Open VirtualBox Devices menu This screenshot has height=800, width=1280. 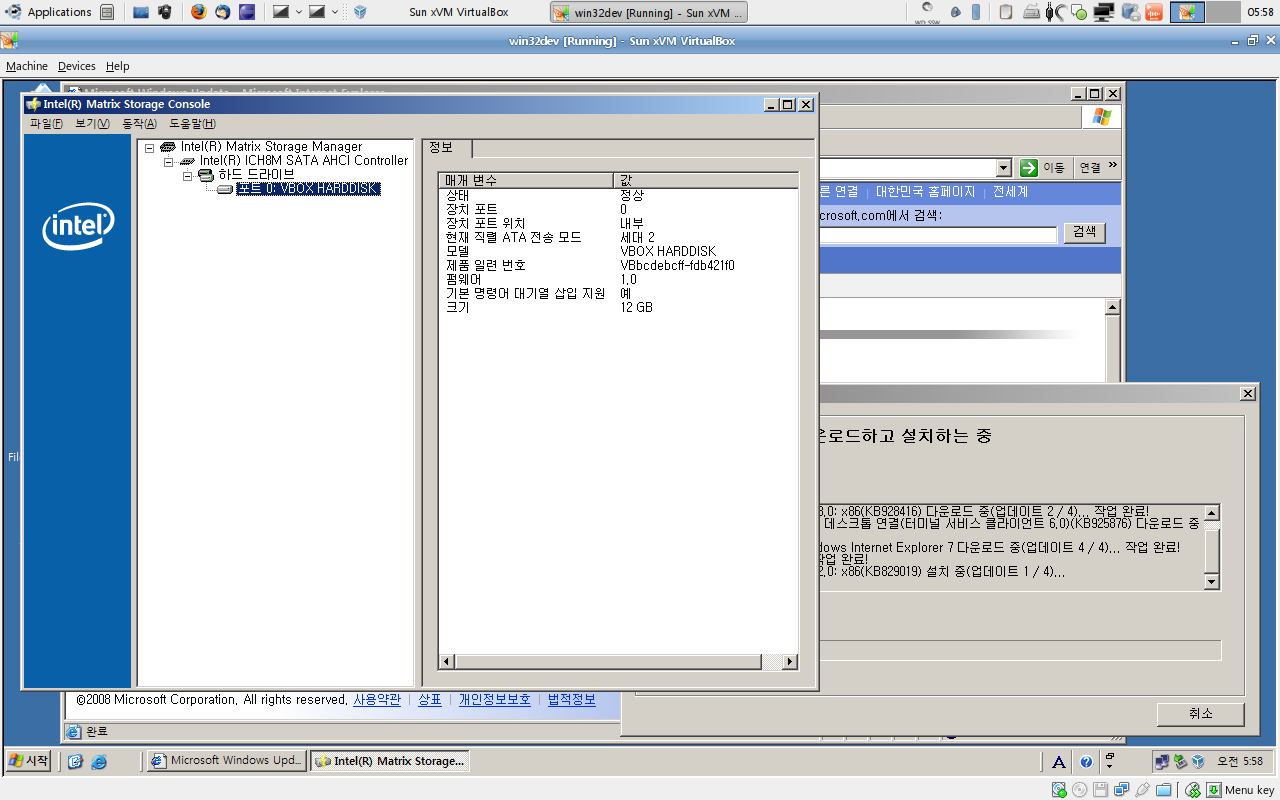pos(76,66)
